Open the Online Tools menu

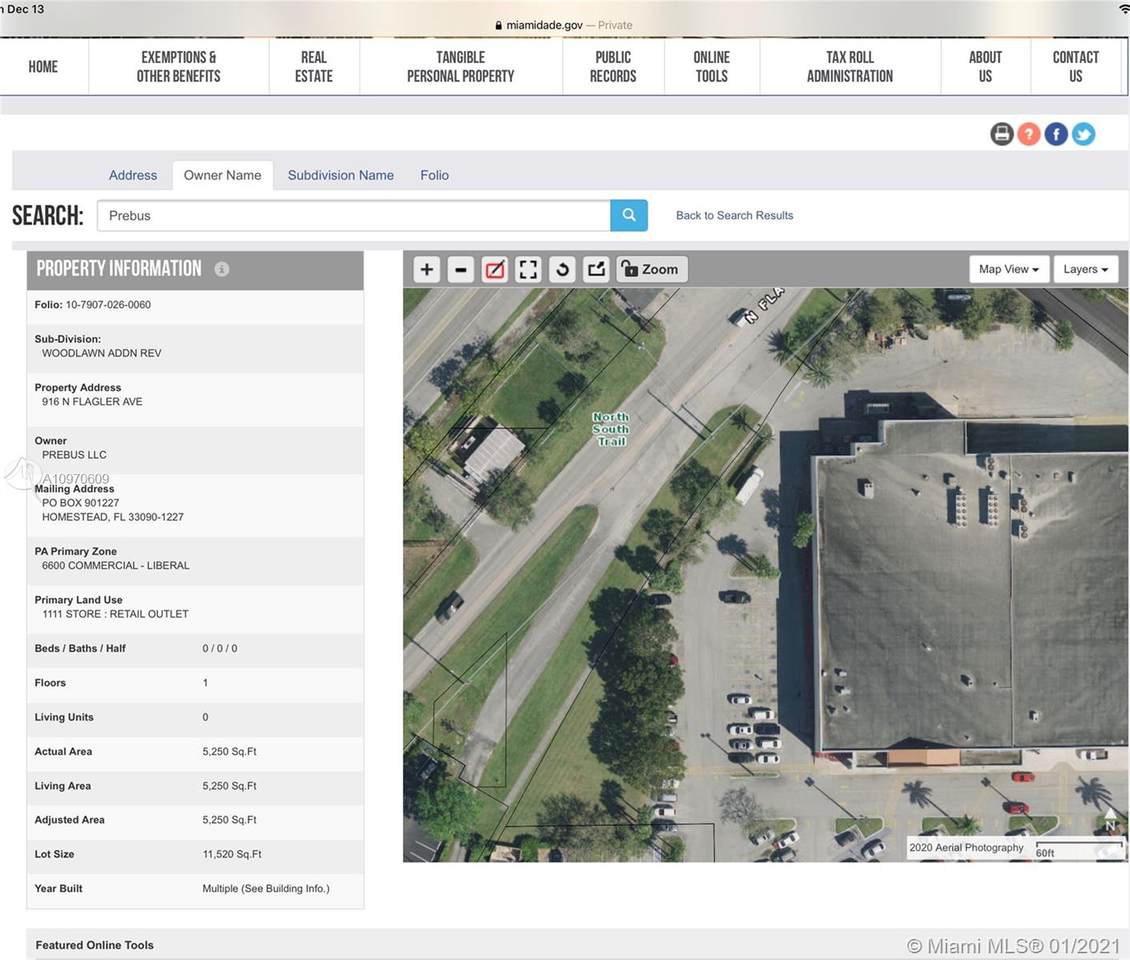(x=711, y=67)
